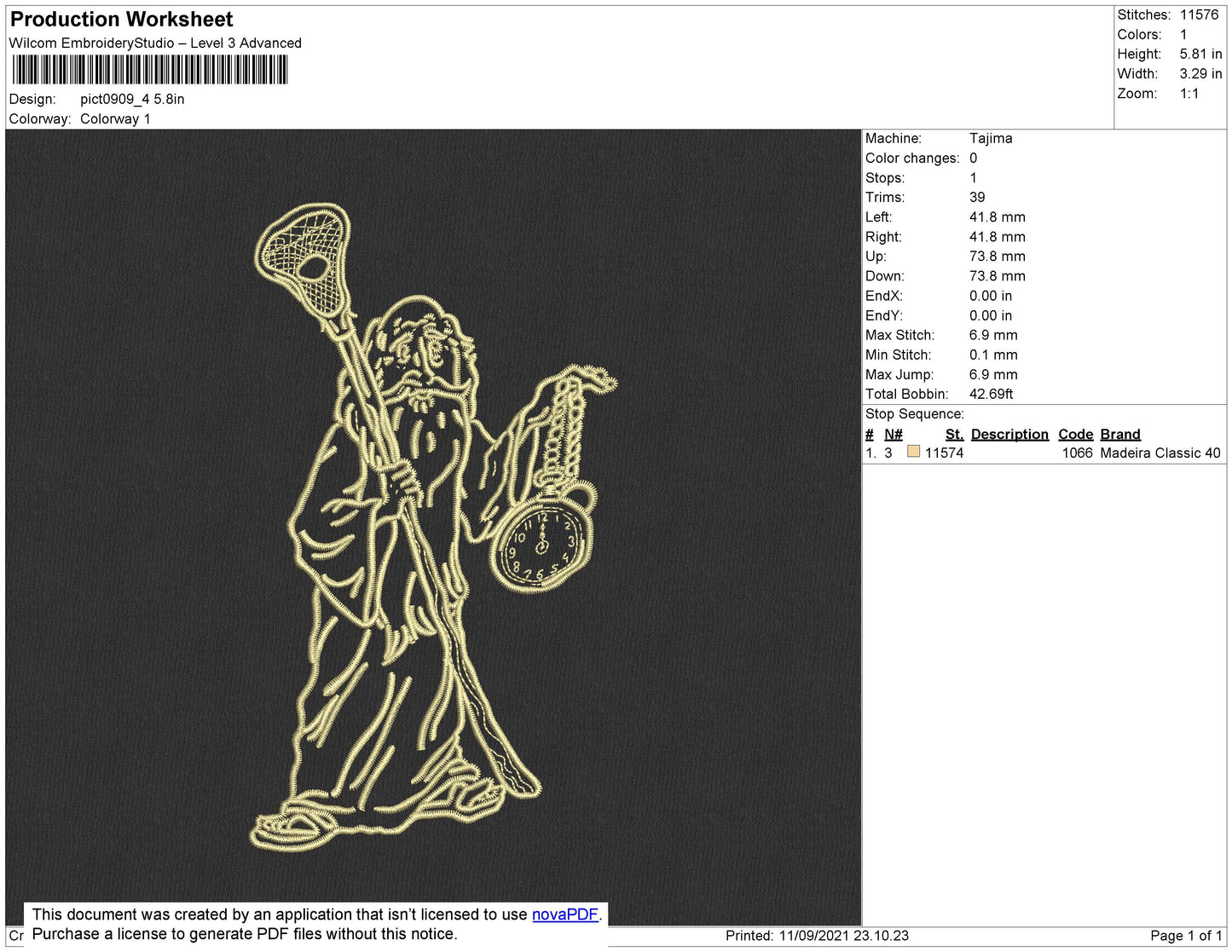Image resolution: width=1232 pixels, height=952 pixels.
Task: Click the Height value 5.81 in
Action: 1200,54
